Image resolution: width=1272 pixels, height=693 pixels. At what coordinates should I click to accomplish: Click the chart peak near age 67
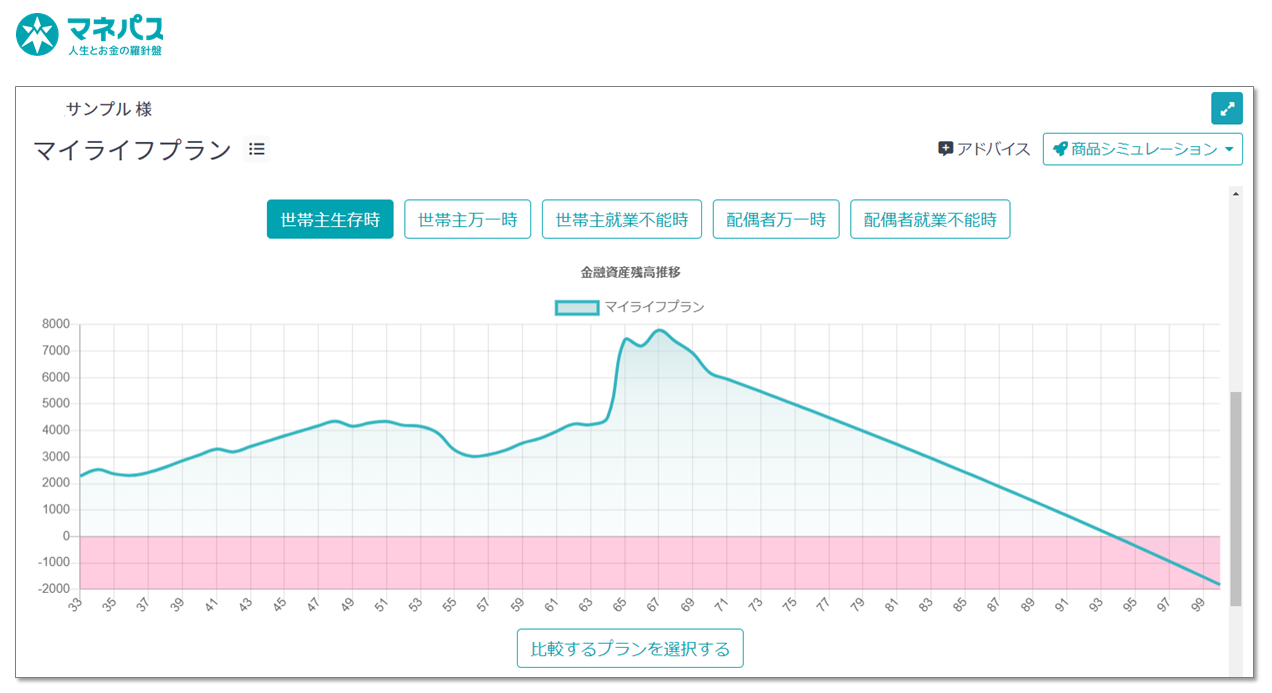point(658,330)
